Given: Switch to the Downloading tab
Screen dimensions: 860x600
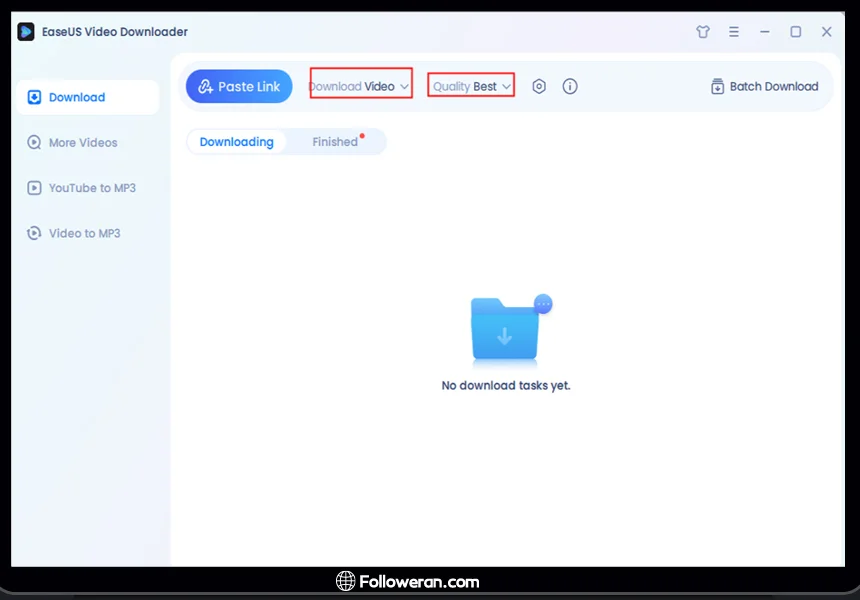Looking at the screenshot, I should click(x=237, y=142).
